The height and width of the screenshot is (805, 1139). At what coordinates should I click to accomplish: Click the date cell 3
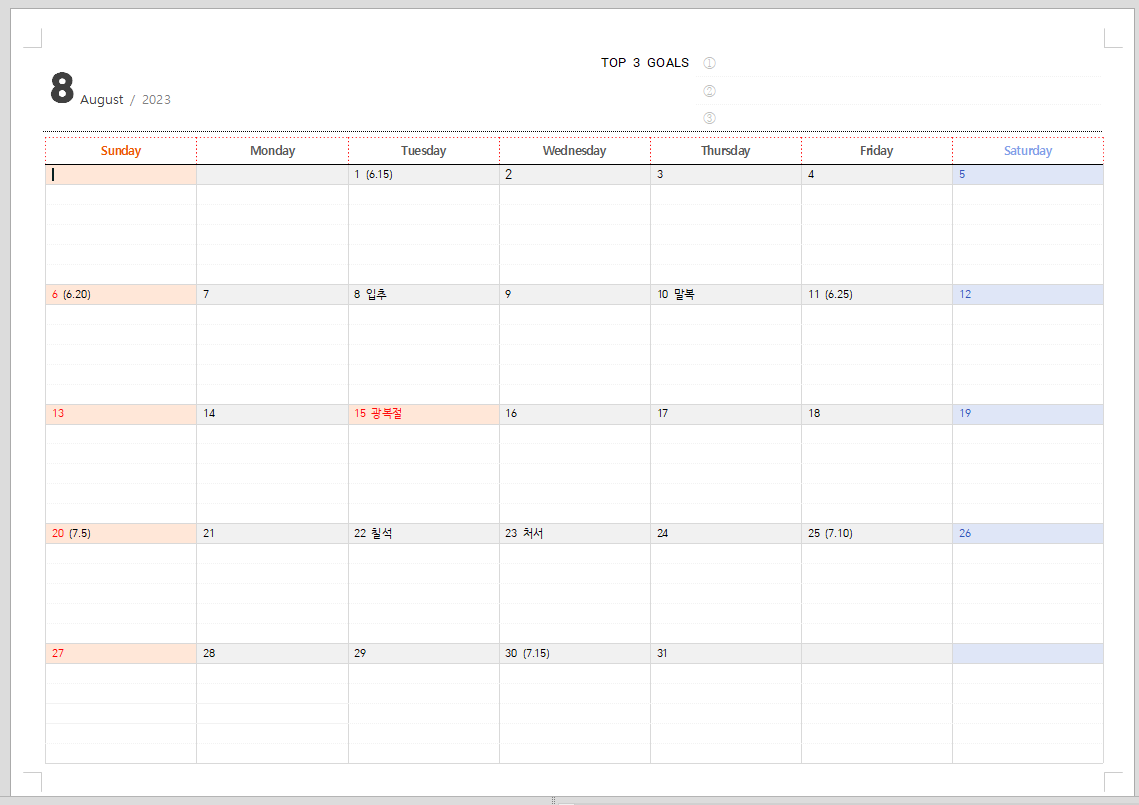[x=726, y=175]
